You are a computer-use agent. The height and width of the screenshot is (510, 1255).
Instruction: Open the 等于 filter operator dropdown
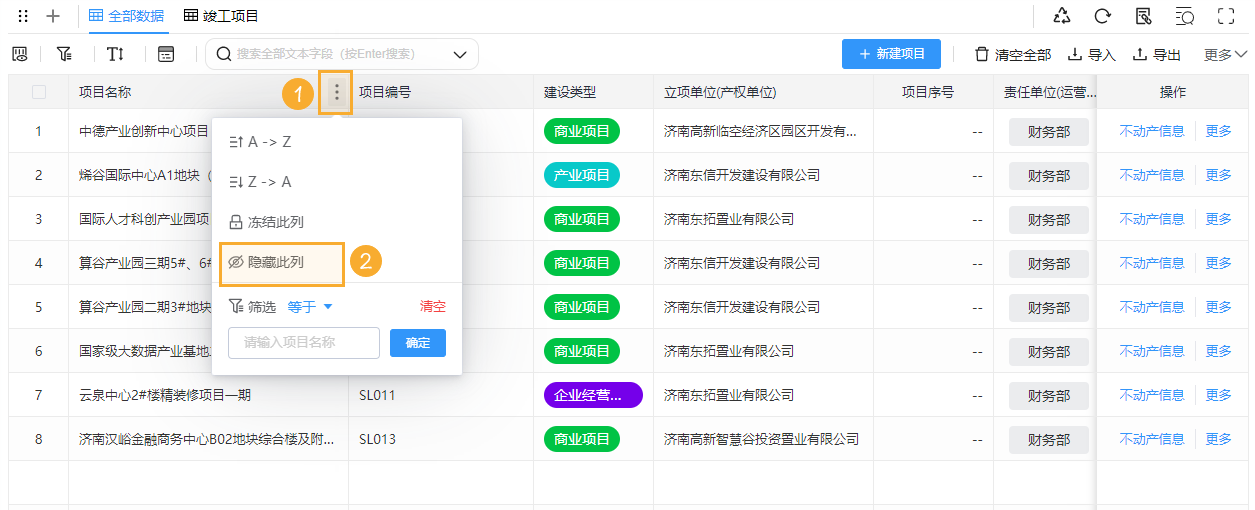(310, 307)
